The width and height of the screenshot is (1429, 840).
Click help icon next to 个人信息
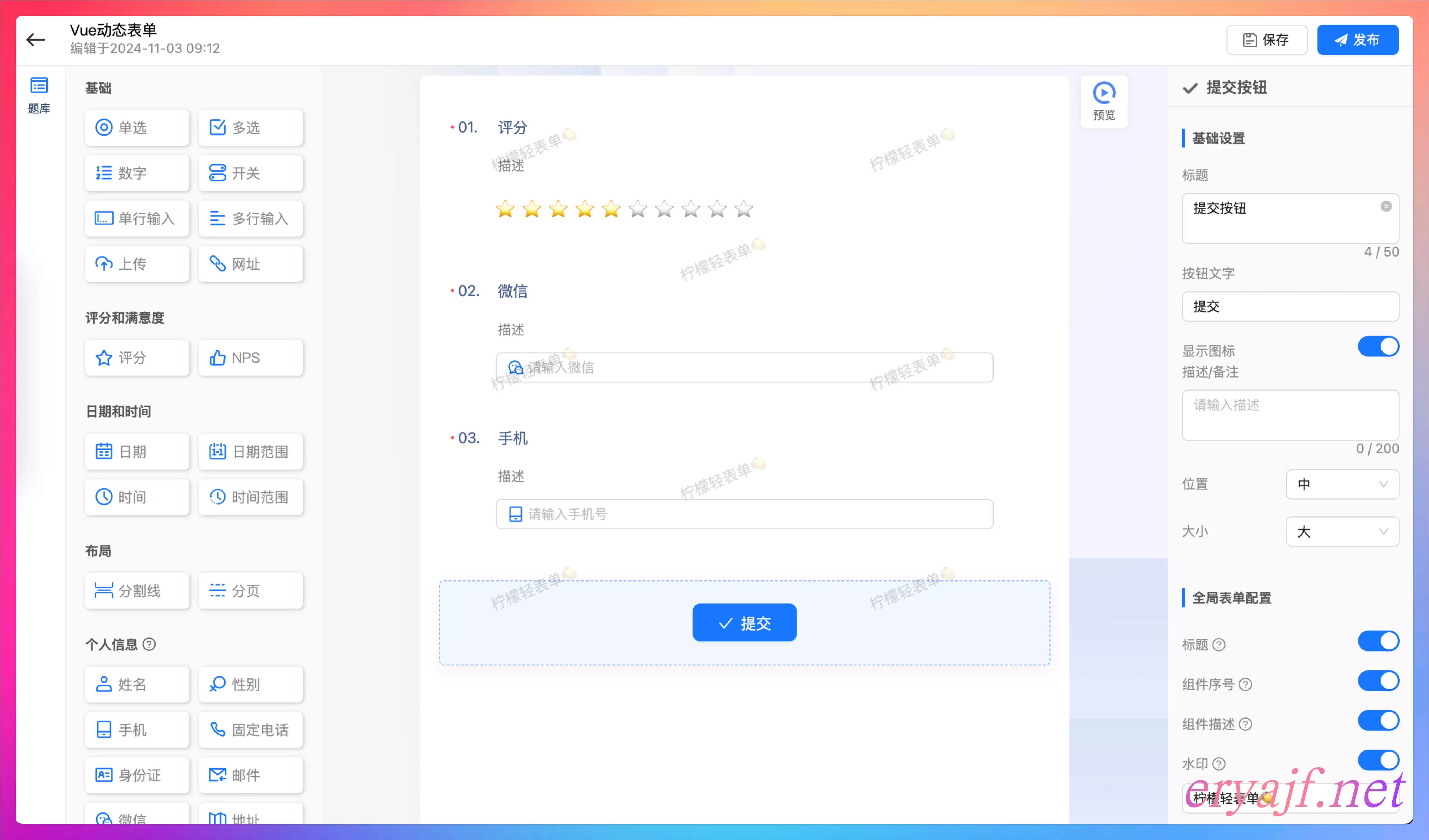tap(149, 644)
